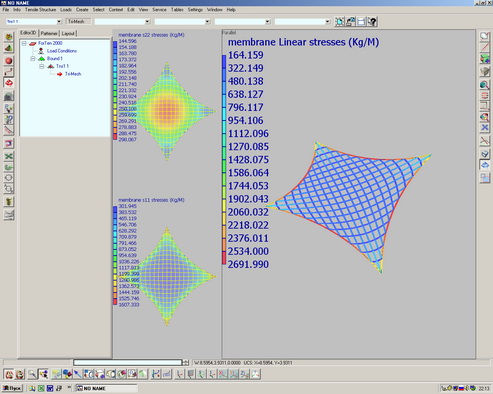This screenshot has height=394, width=493.
Task: Click the blue X icon in right toolbar
Action: (485, 128)
